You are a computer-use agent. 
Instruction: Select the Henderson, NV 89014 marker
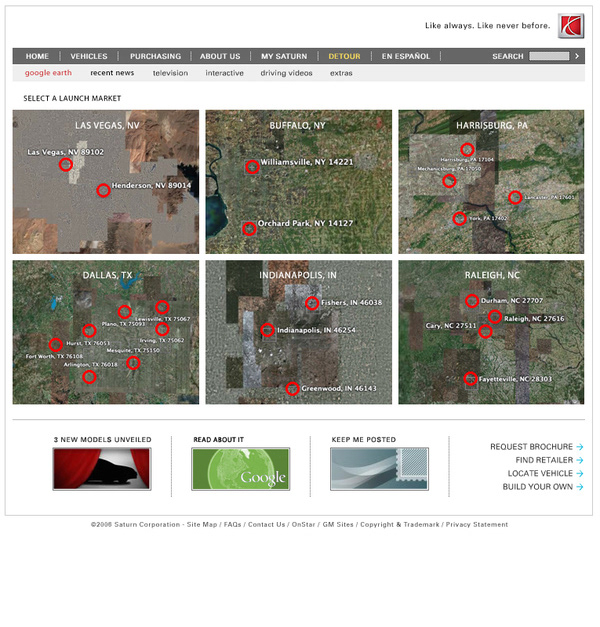tap(103, 190)
